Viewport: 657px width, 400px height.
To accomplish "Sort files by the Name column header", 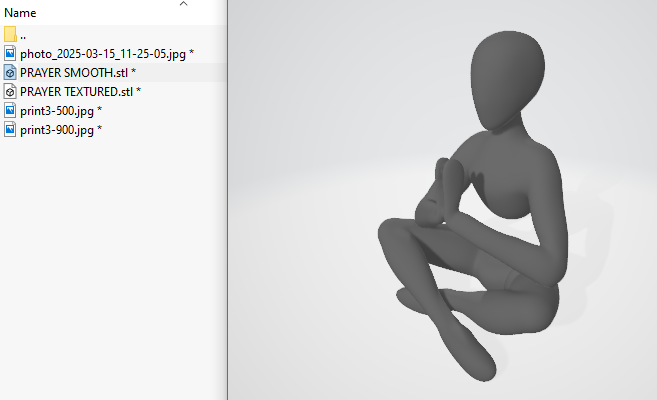I will 20,13.
